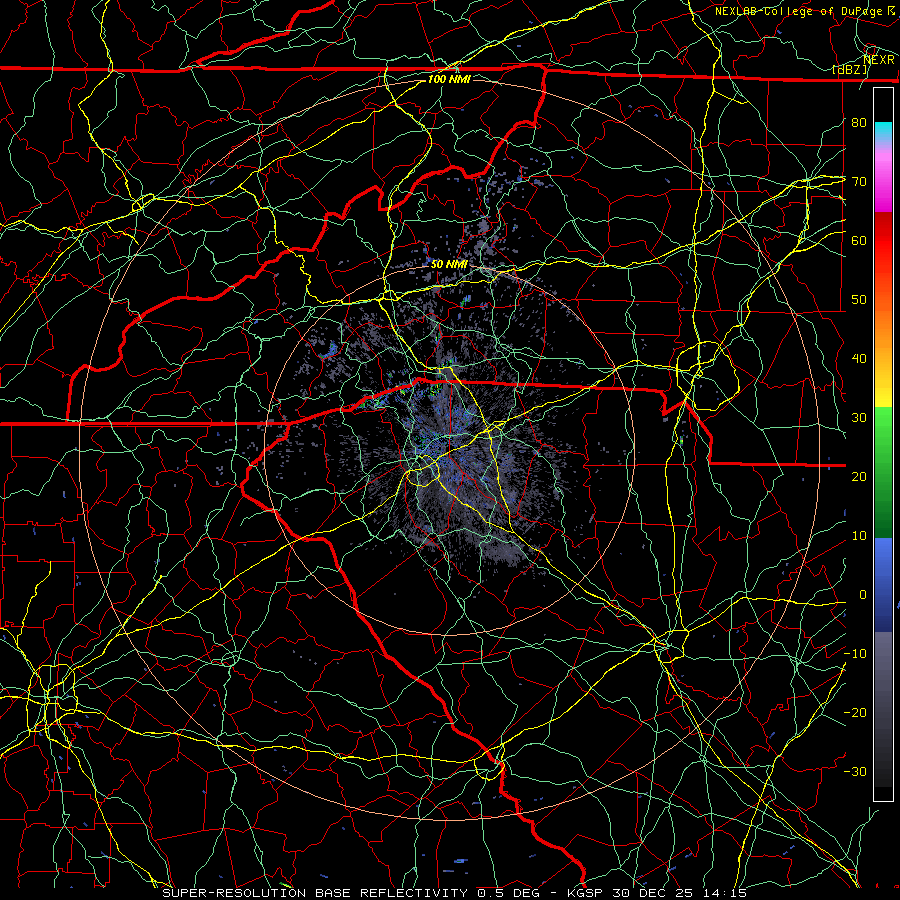Click the 10 value on dBZ scale
Screen dimensions: 900x900
tap(859, 536)
